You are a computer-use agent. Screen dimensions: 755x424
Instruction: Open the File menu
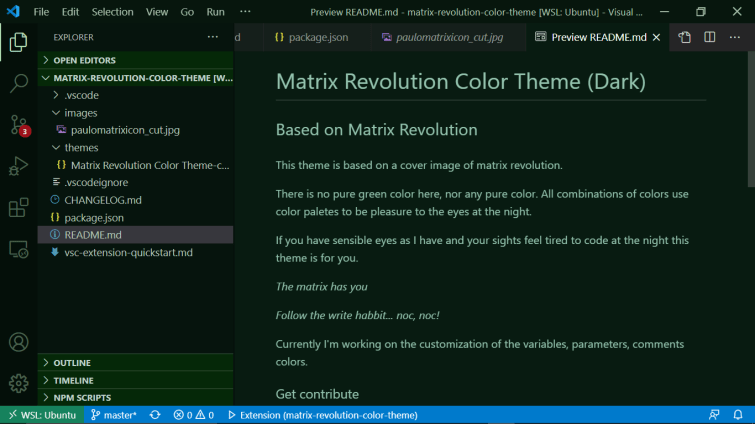(41, 12)
